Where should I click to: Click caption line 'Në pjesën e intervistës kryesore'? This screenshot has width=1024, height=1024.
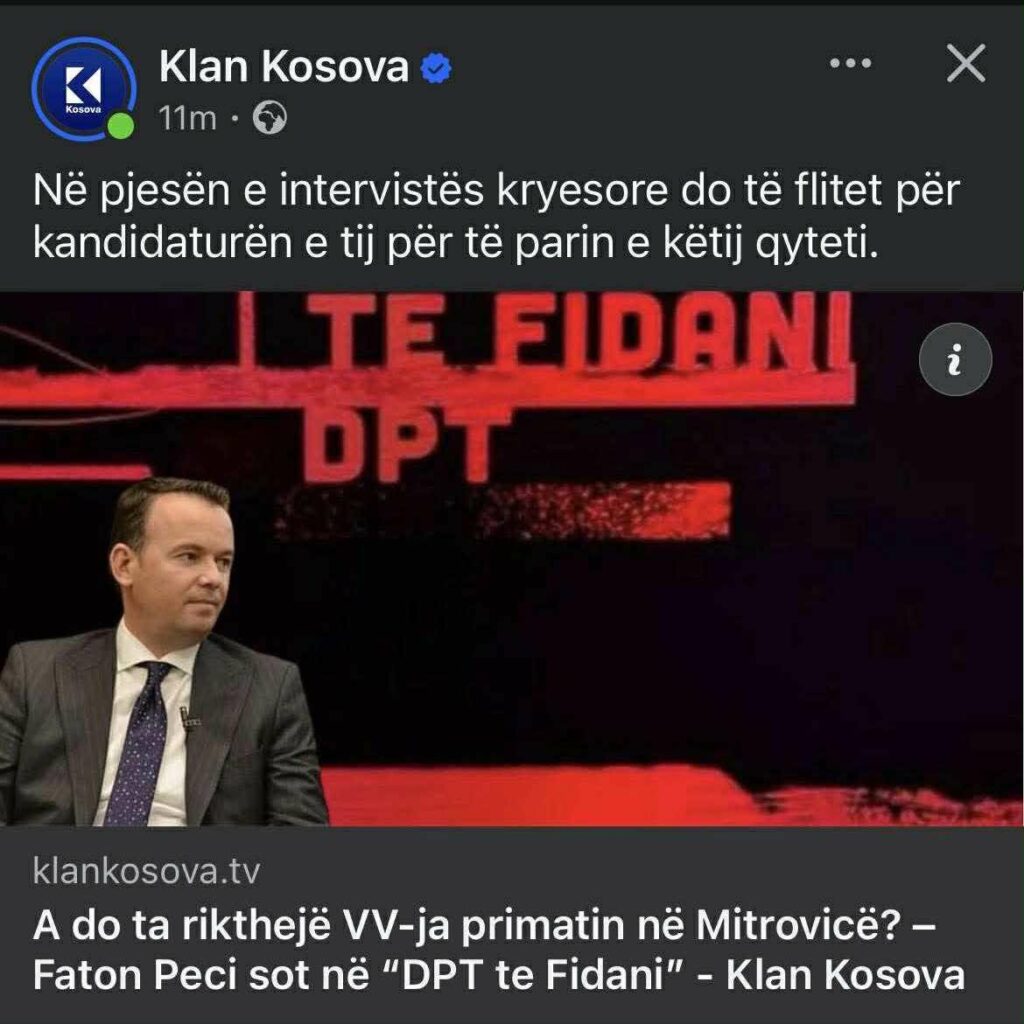(x=496, y=191)
